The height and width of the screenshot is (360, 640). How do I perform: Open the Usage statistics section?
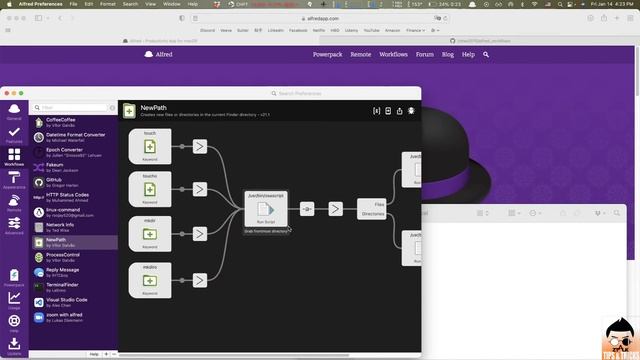14,300
